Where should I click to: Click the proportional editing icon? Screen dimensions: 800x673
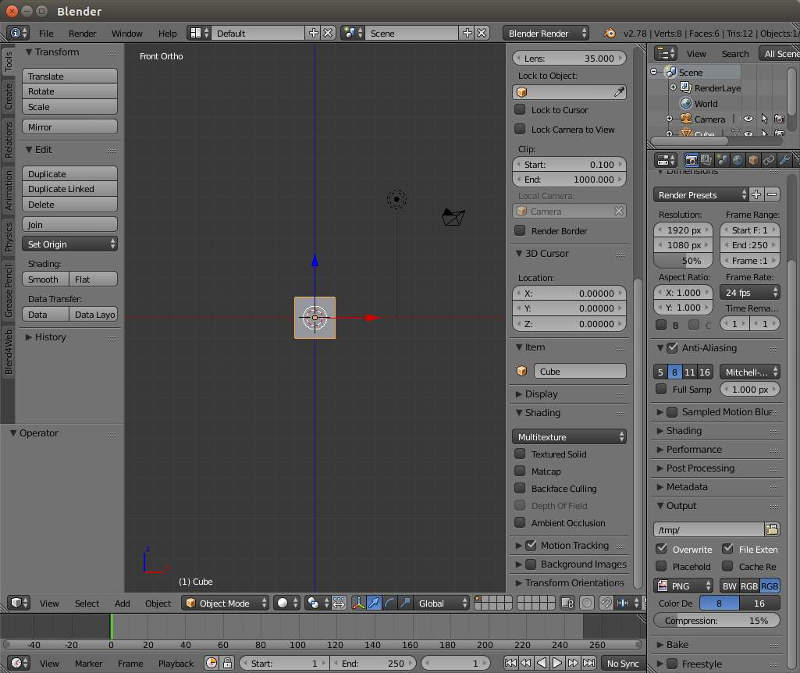[587, 603]
